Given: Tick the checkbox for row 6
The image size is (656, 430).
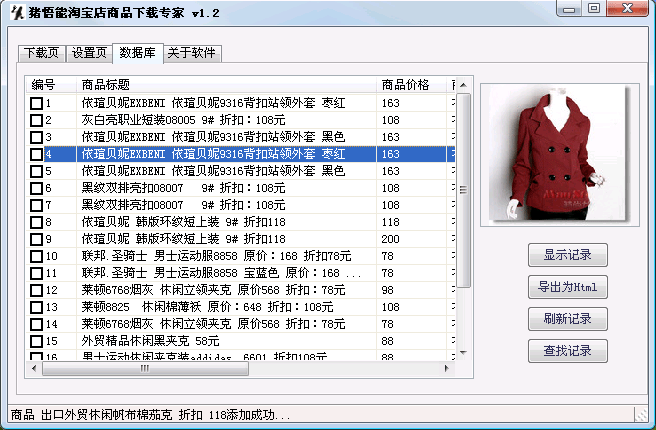Looking at the screenshot, I should (x=36, y=188).
